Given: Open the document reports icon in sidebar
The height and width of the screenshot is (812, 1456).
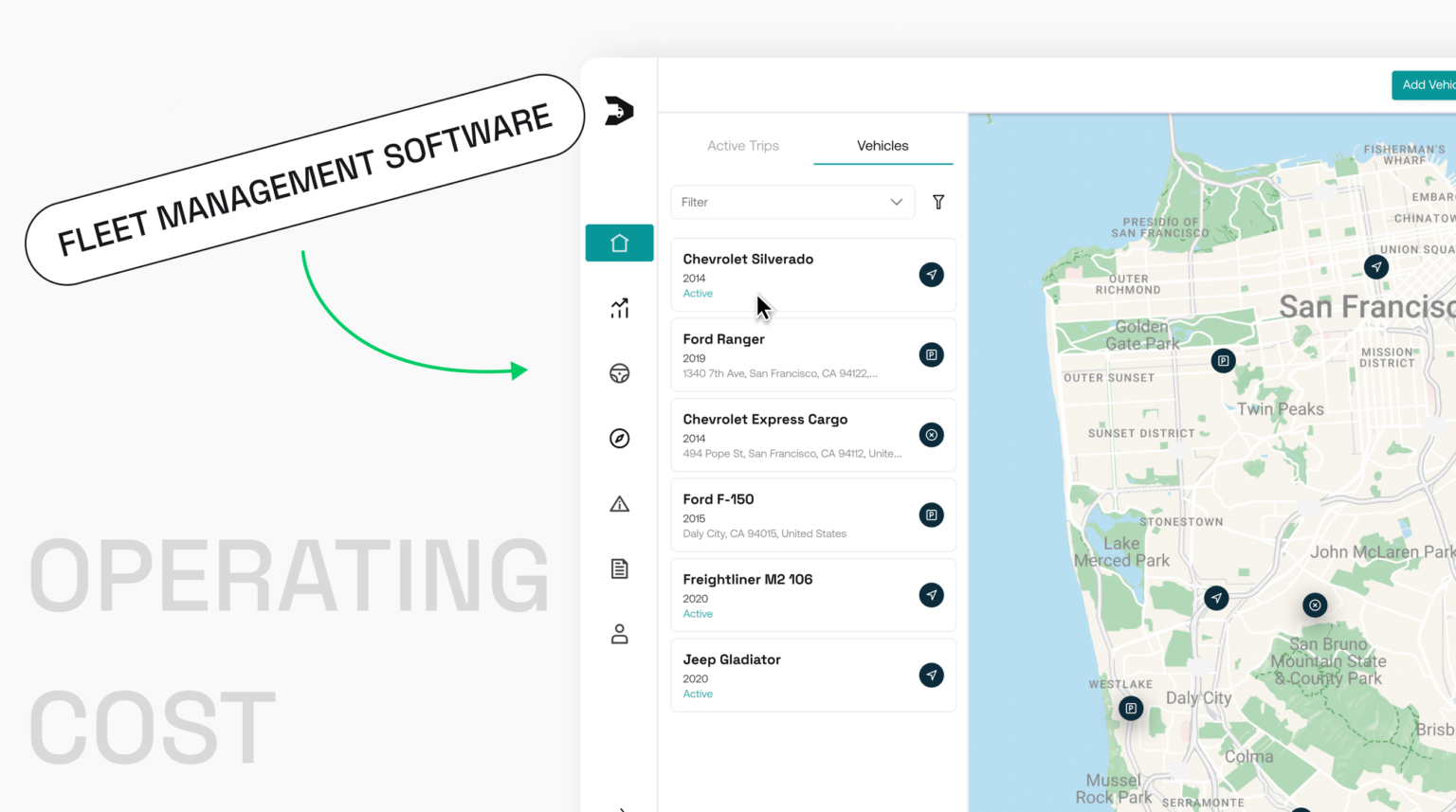Looking at the screenshot, I should click(619, 568).
